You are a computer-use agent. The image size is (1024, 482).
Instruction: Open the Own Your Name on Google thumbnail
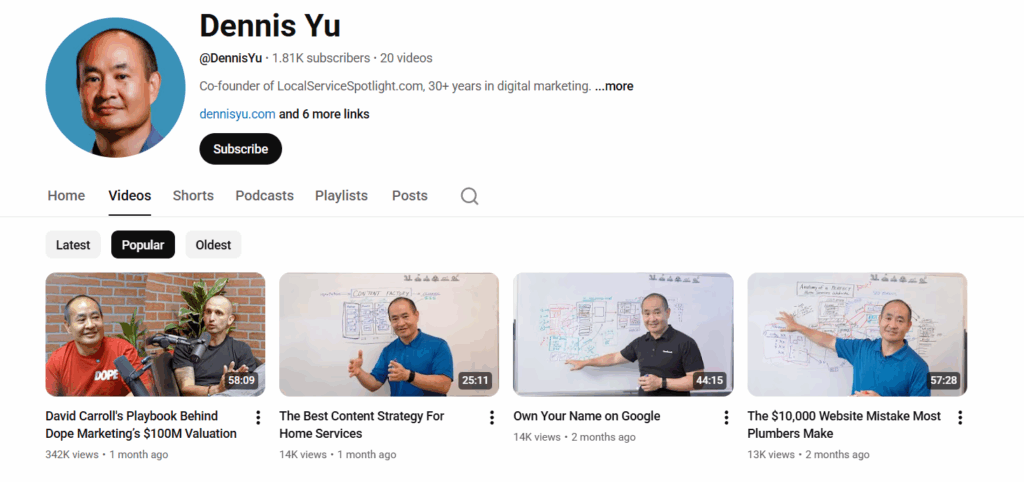click(x=623, y=334)
